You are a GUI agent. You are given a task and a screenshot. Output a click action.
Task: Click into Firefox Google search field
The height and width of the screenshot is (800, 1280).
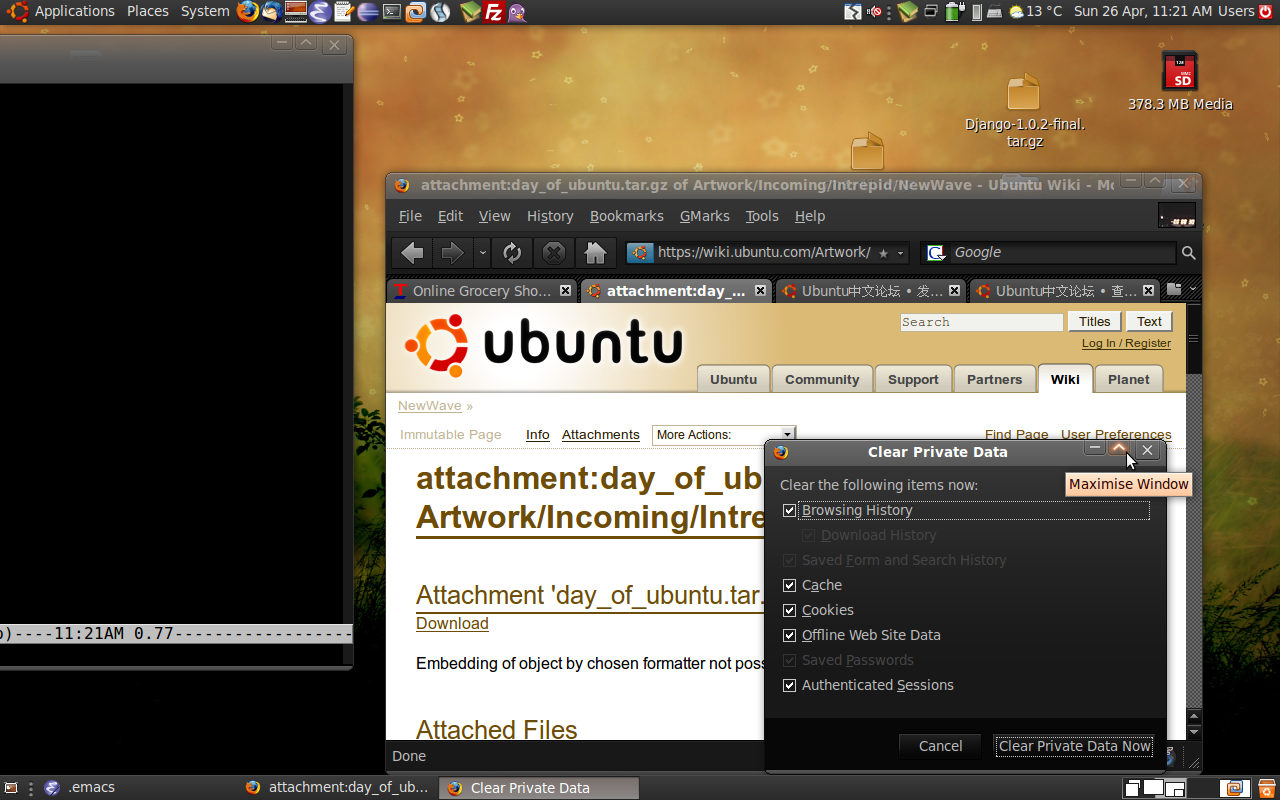pyautogui.click(x=1062, y=253)
